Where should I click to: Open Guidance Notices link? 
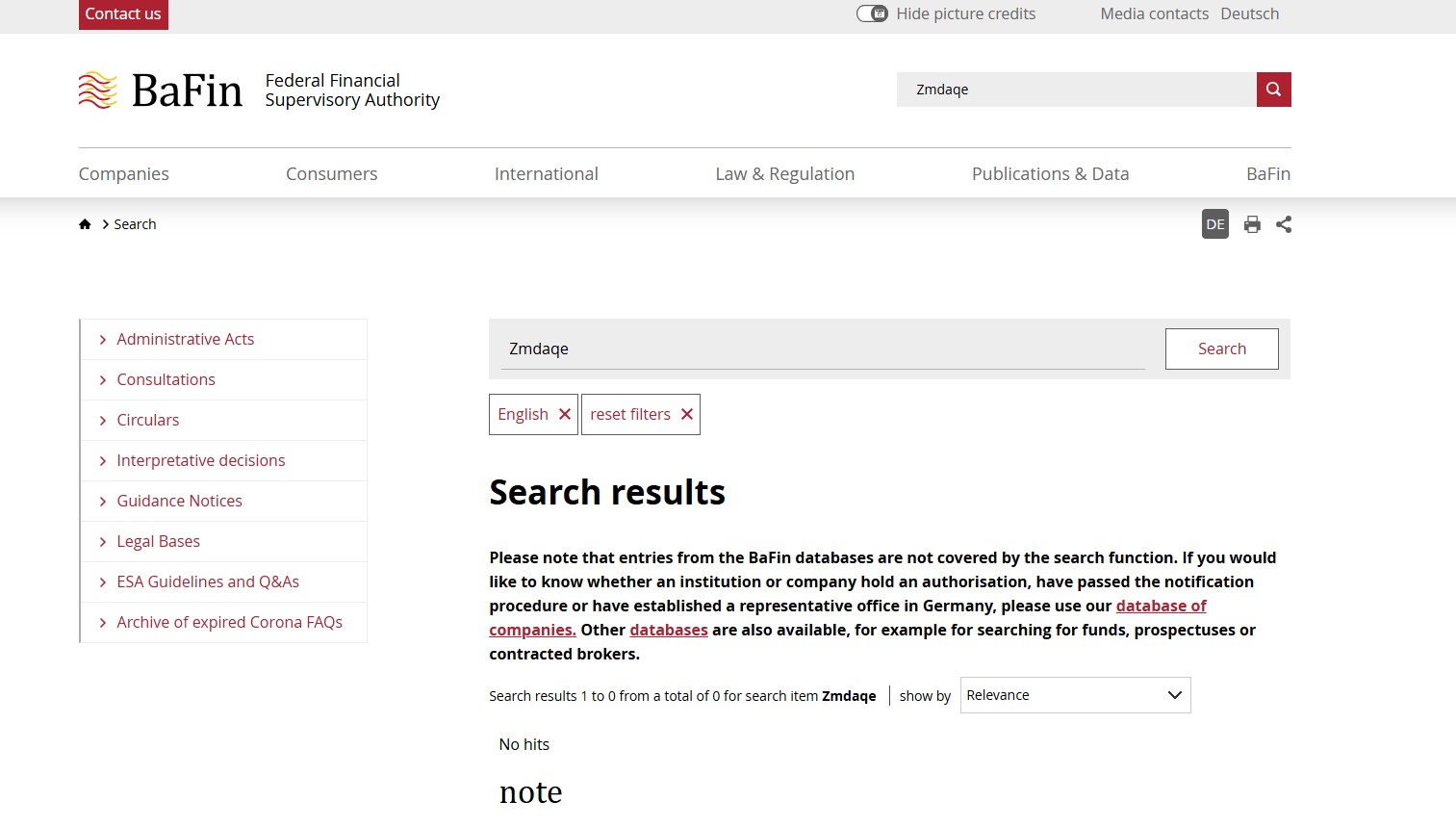pos(180,501)
